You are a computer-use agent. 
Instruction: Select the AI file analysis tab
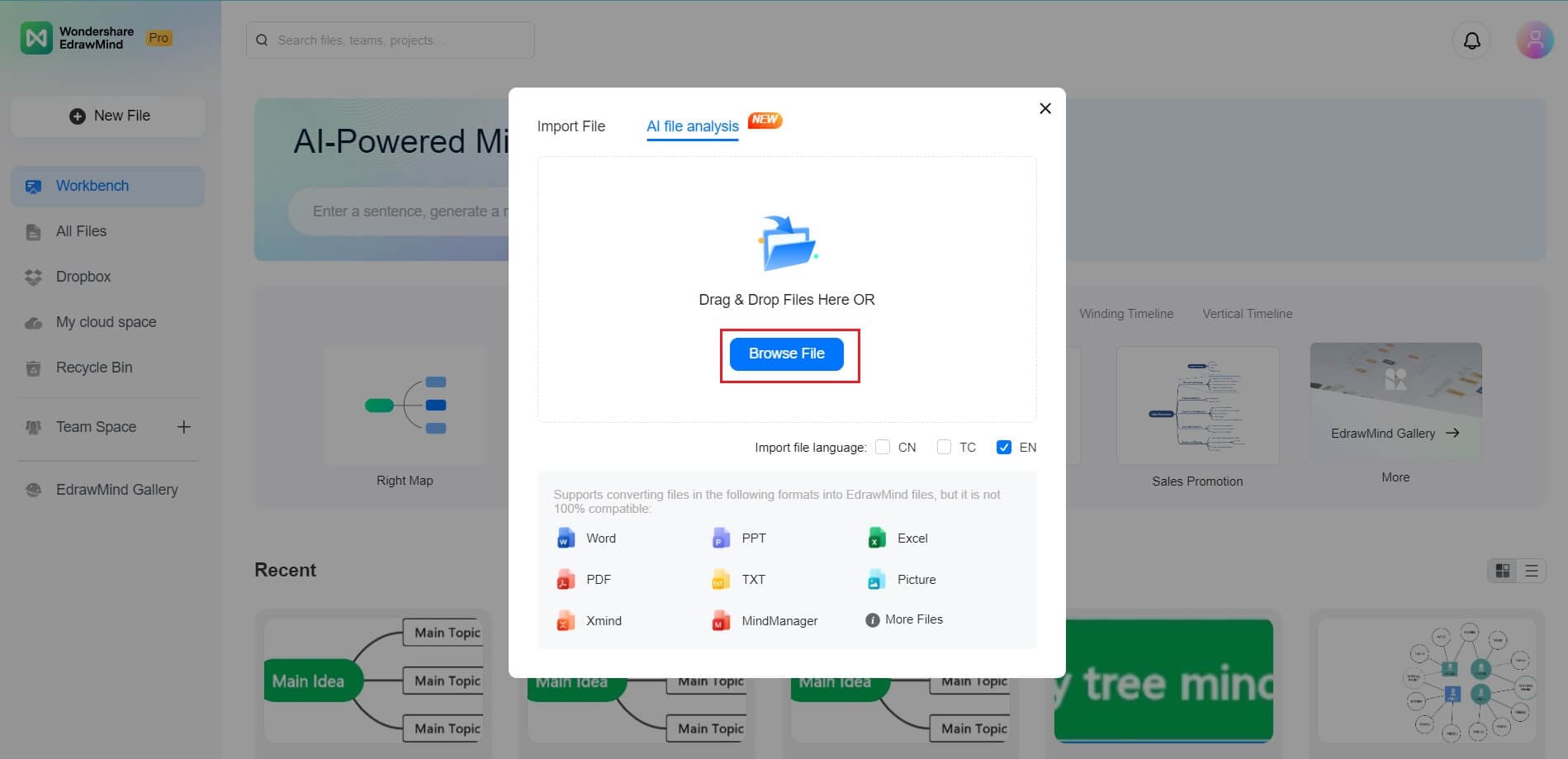click(x=693, y=126)
